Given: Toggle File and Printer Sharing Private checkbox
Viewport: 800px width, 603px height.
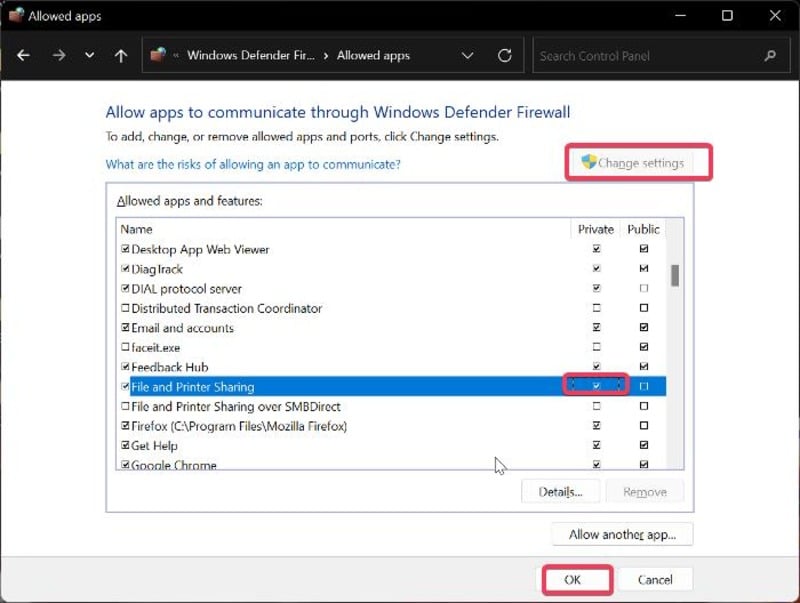Looking at the screenshot, I should point(596,386).
